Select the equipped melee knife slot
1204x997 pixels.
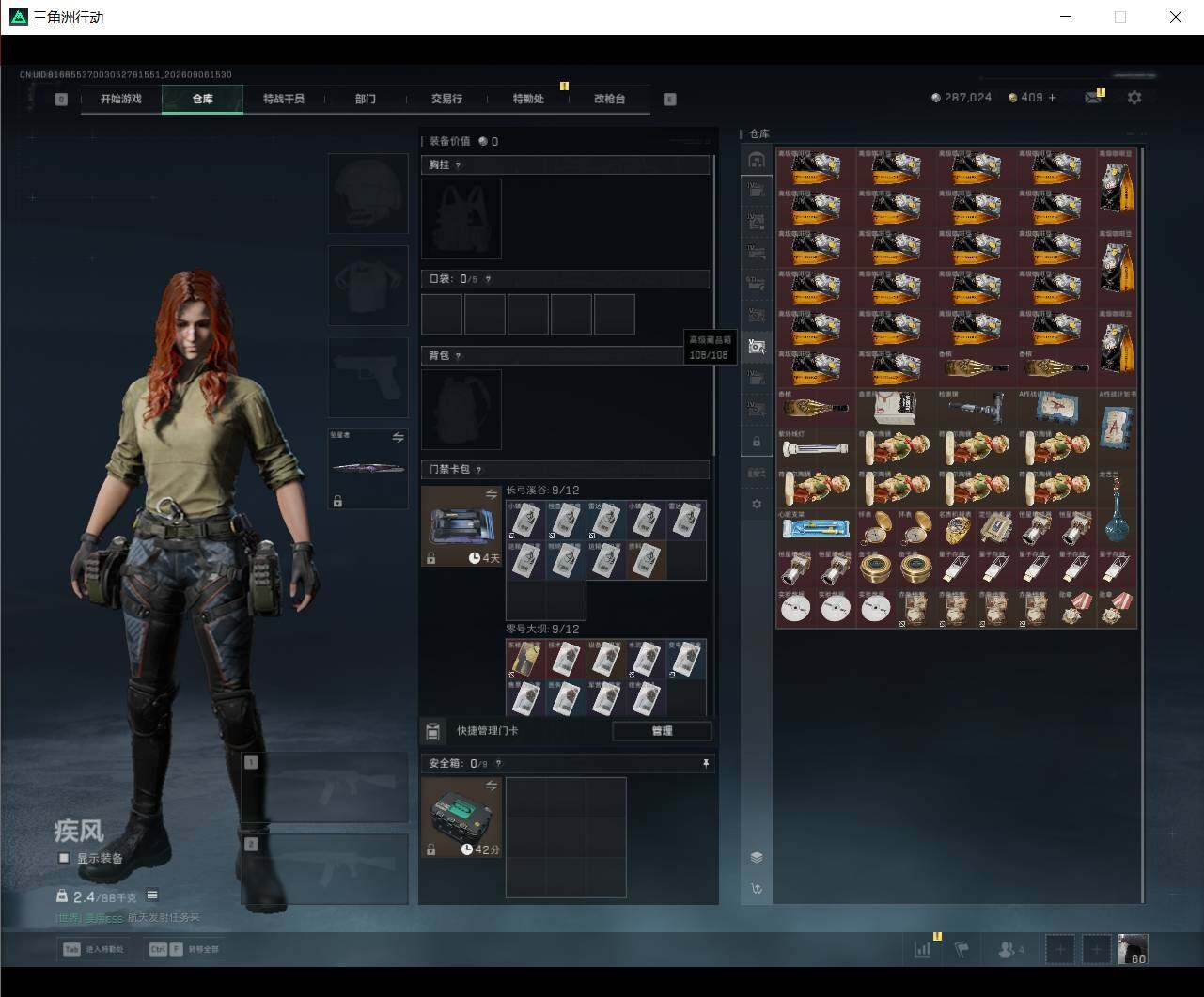pyautogui.click(x=368, y=470)
